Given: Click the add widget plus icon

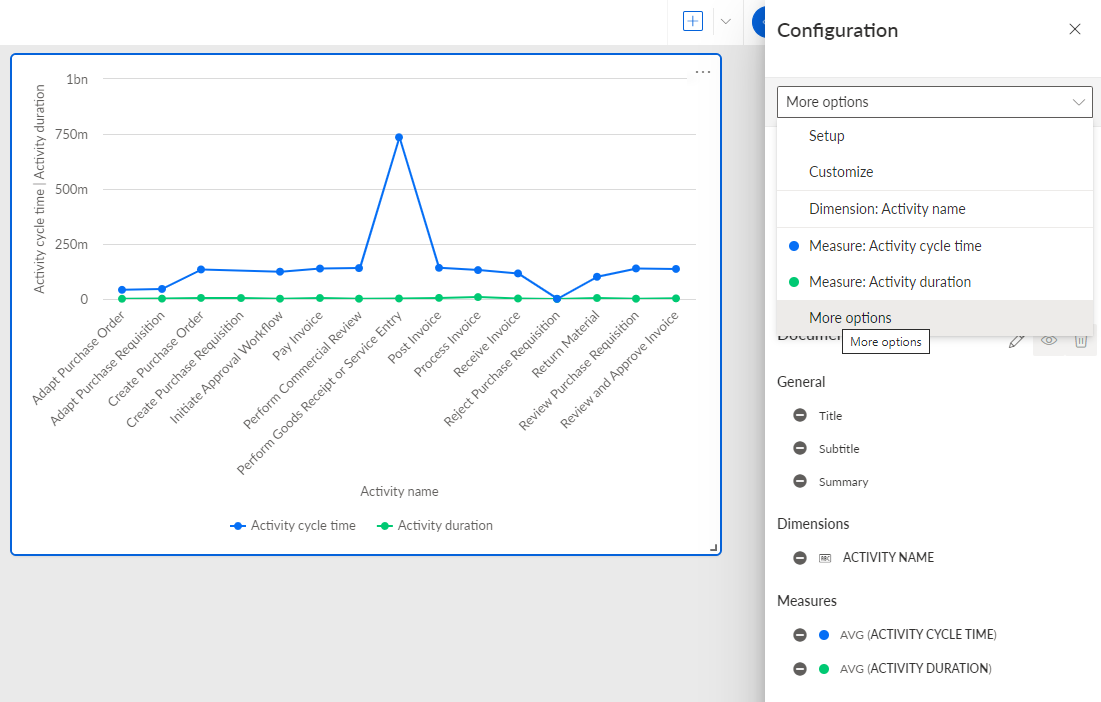Looking at the screenshot, I should (x=692, y=21).
